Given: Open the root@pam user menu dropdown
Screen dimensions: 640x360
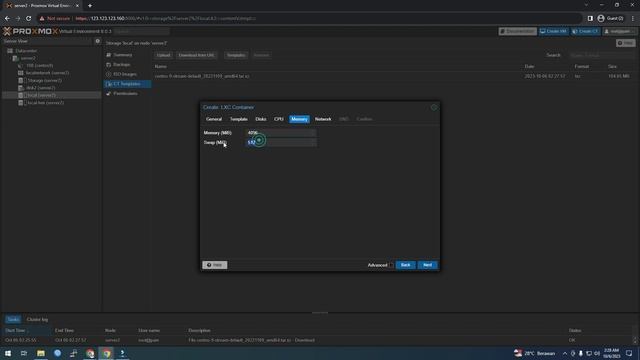Looking at the screenshot, I should point(619,31).
